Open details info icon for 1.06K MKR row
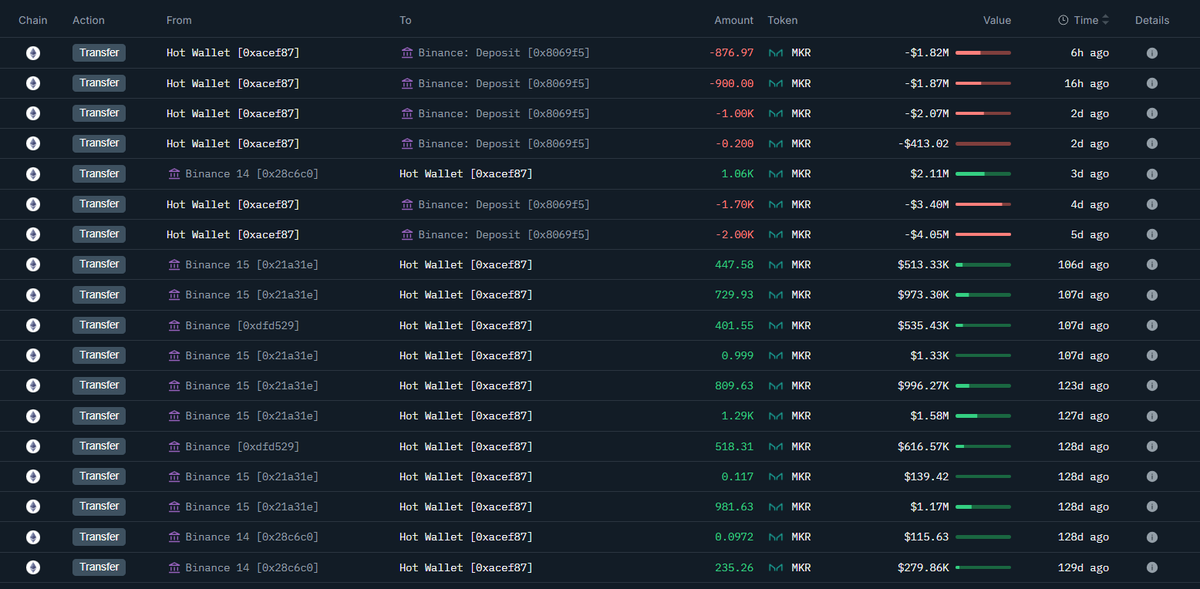This screenshot has height=589, width=1200. tap(1152, 174)
